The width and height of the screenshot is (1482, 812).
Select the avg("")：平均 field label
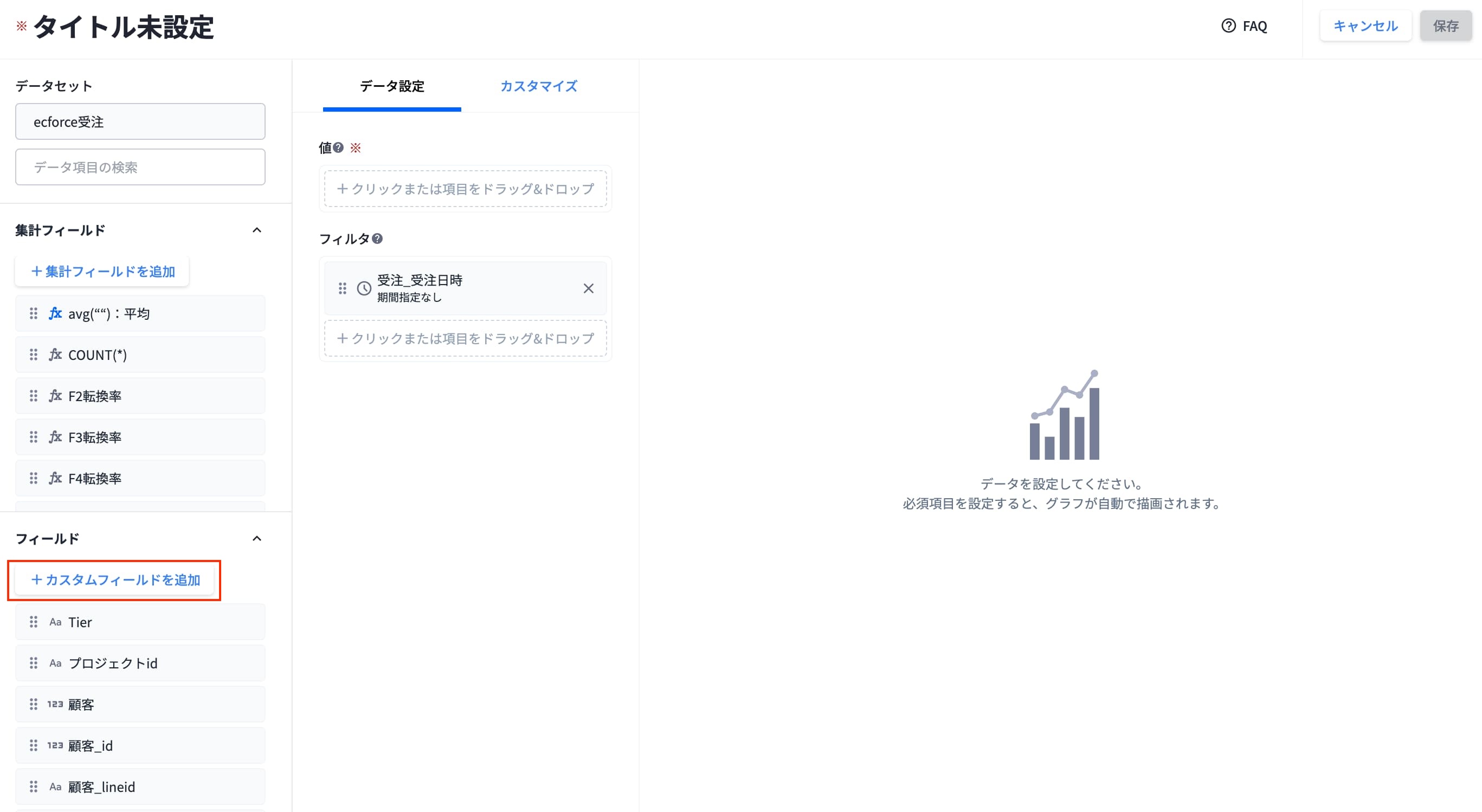coord(109,314)
